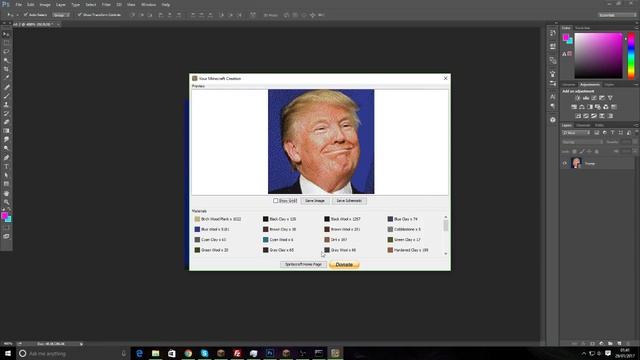Hide the layer using its eye icon
Image resolution: width=640 pixels, height=360 pixels.
point(565,163)
